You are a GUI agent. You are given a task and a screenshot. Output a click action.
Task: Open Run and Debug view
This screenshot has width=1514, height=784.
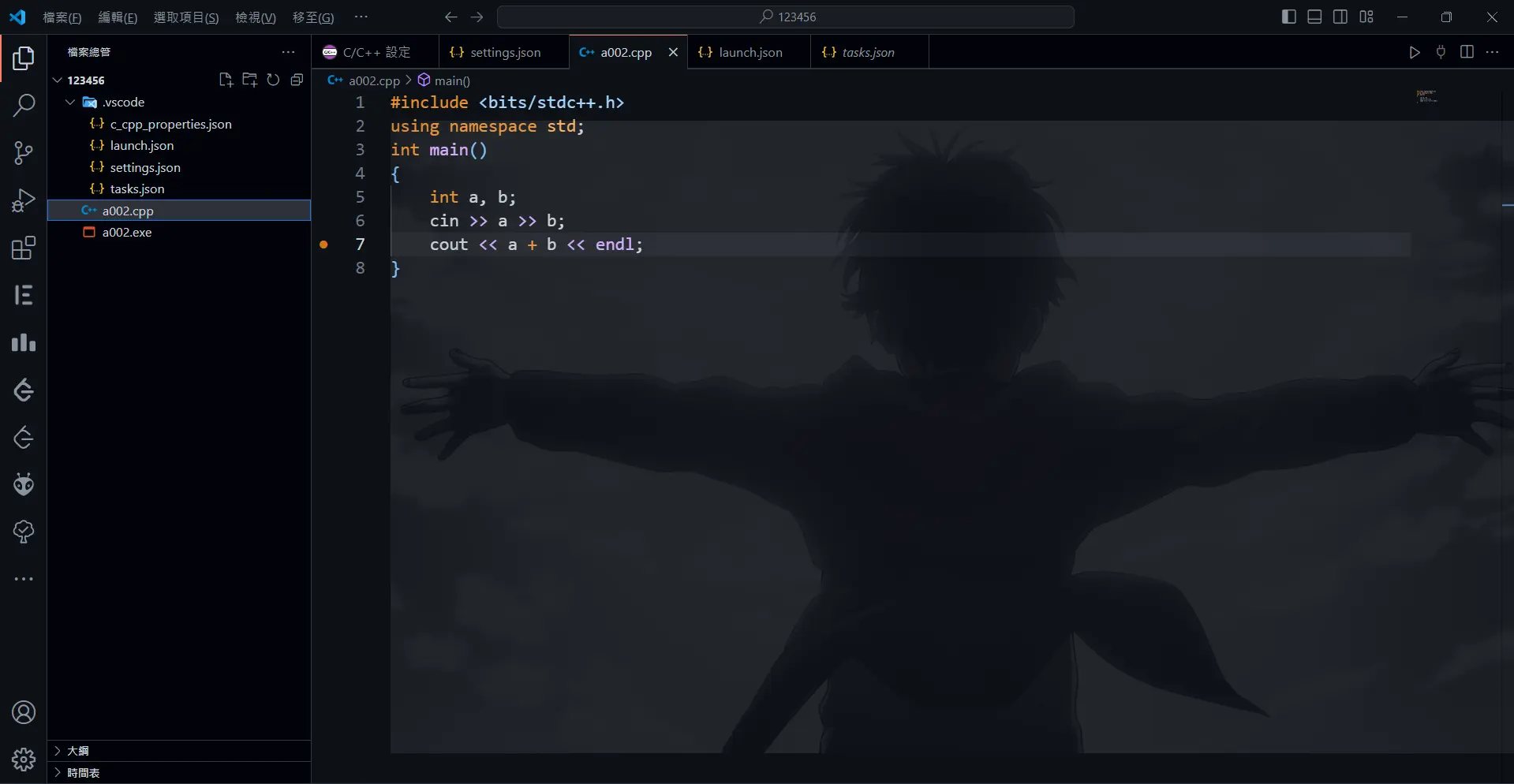(x=24, y=201)
